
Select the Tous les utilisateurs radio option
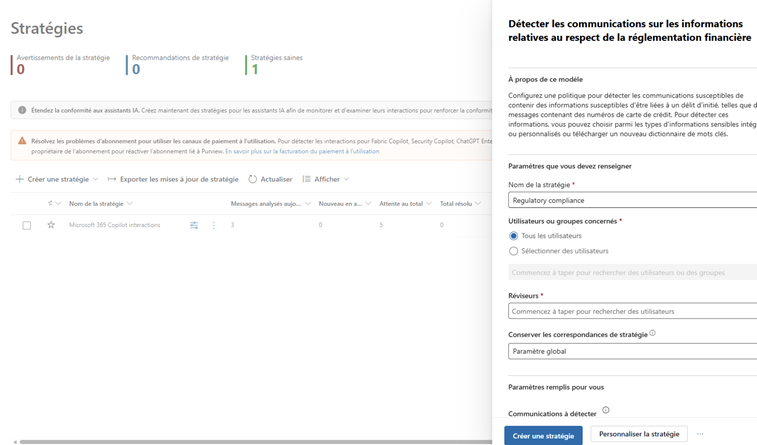[x=514, y=236]
